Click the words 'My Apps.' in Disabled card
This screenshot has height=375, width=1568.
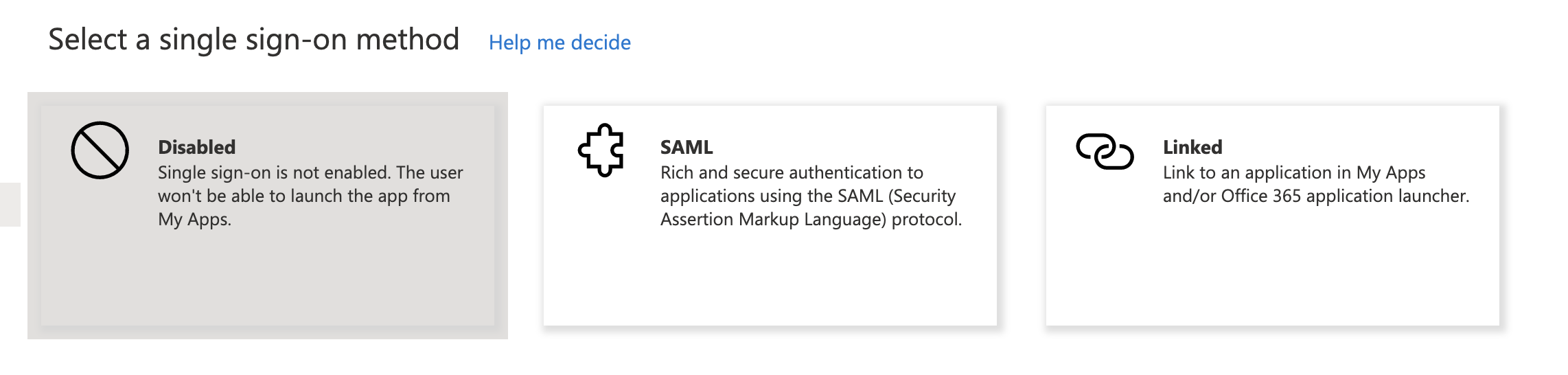tap(195, 220)
